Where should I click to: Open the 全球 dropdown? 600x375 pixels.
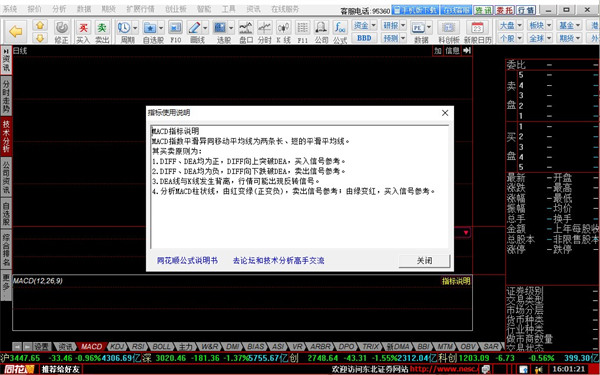click(x=540, y=38)
